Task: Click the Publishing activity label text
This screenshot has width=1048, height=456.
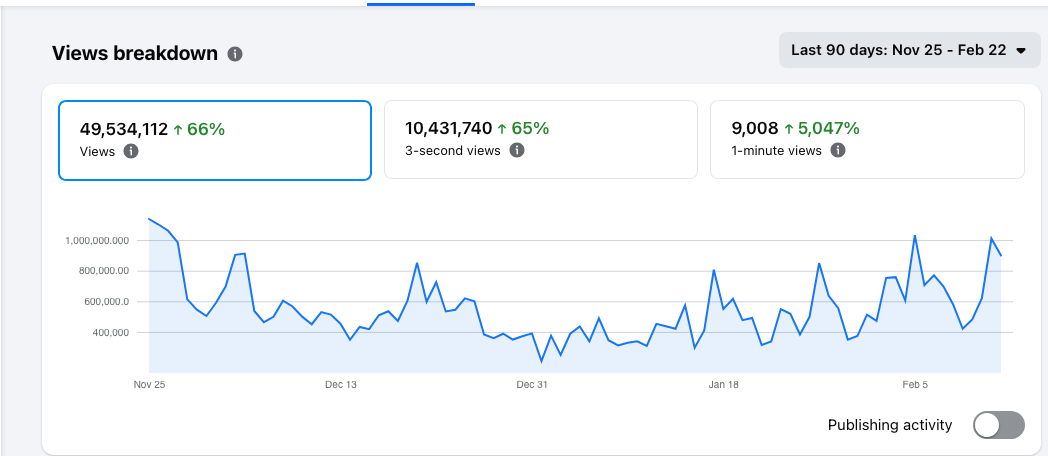Action: [x=890, y=425]
